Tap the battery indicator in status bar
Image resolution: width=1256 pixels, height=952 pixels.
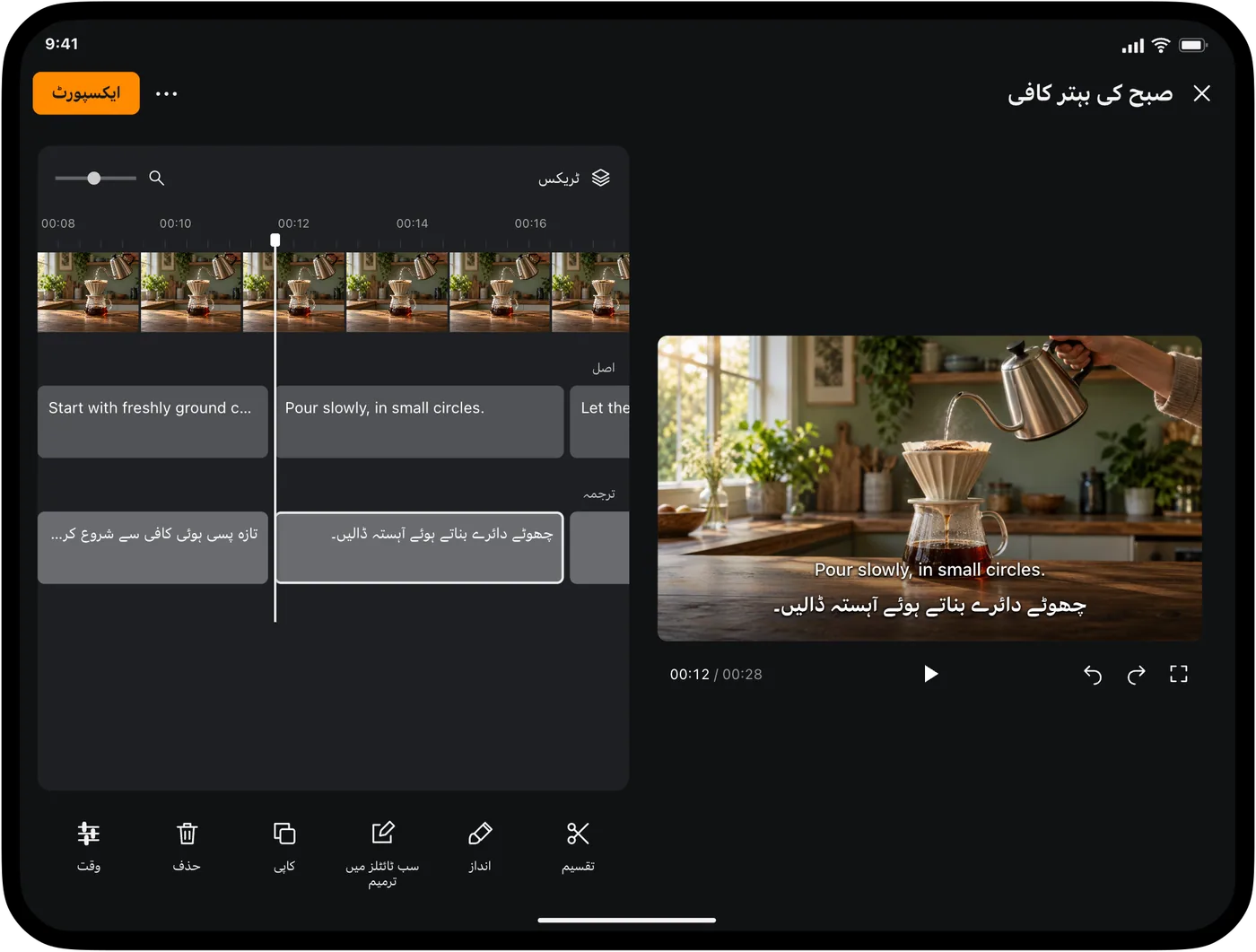1193,45
